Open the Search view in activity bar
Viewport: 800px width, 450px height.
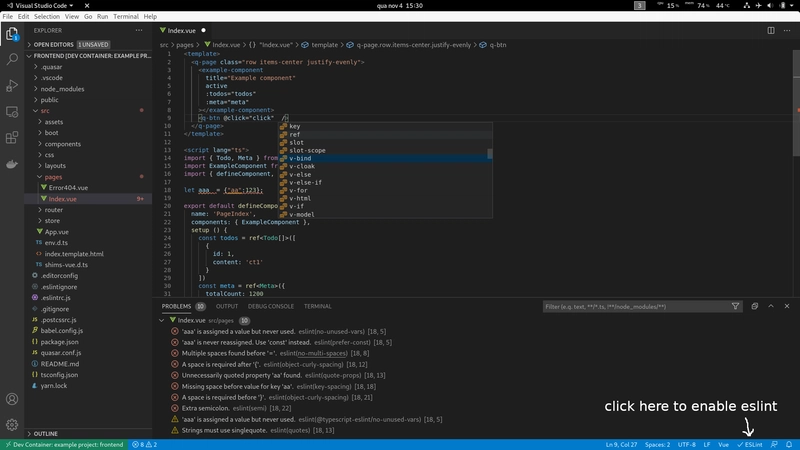(13, 60)
